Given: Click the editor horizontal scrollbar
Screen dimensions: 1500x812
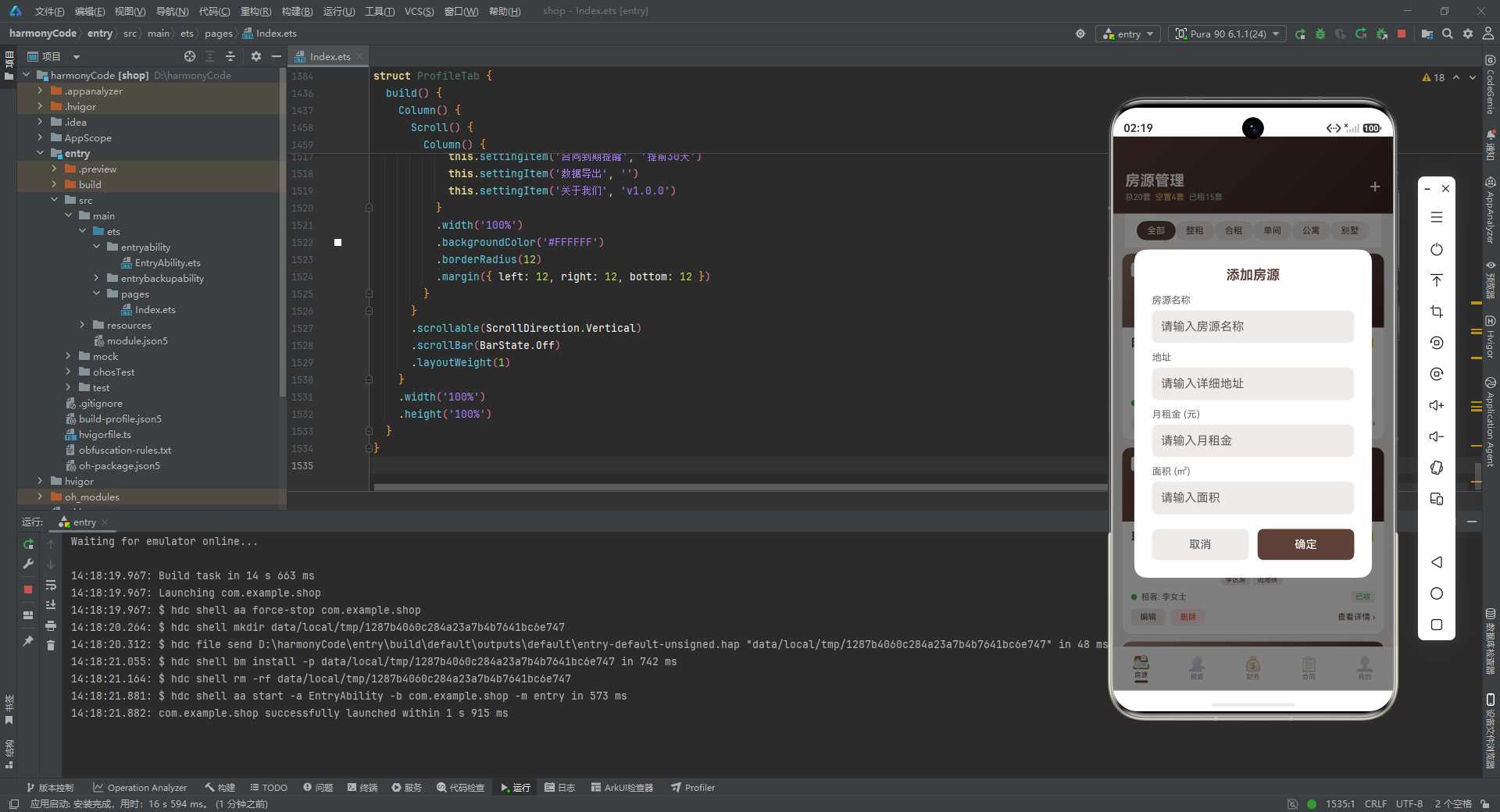Looking at the screenshot, I should pos(741,487).
